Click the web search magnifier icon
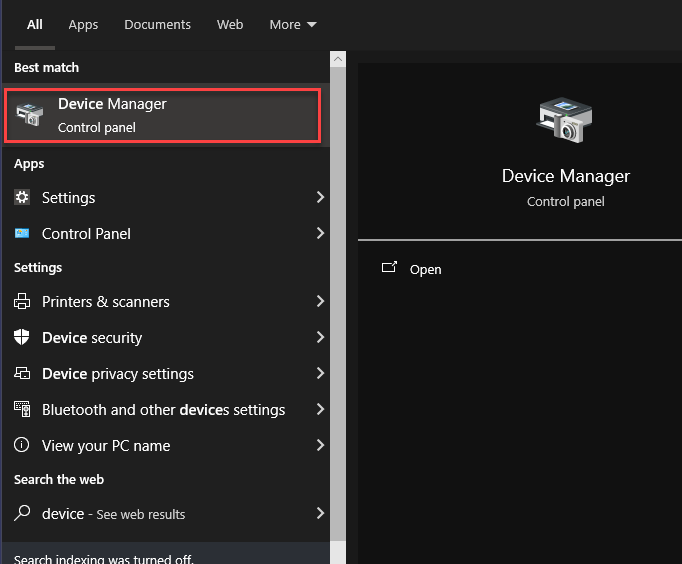Screen dimensions: 682x564 [x=22, y=514]
